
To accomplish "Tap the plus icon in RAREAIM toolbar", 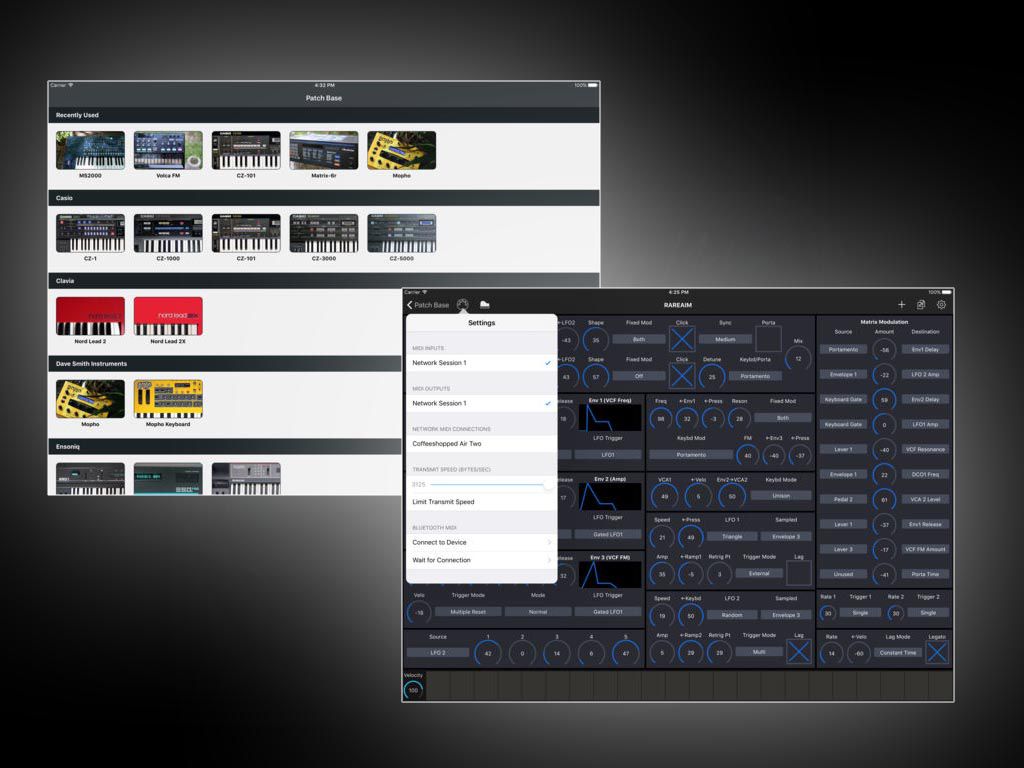I will (x=901, y=304).
